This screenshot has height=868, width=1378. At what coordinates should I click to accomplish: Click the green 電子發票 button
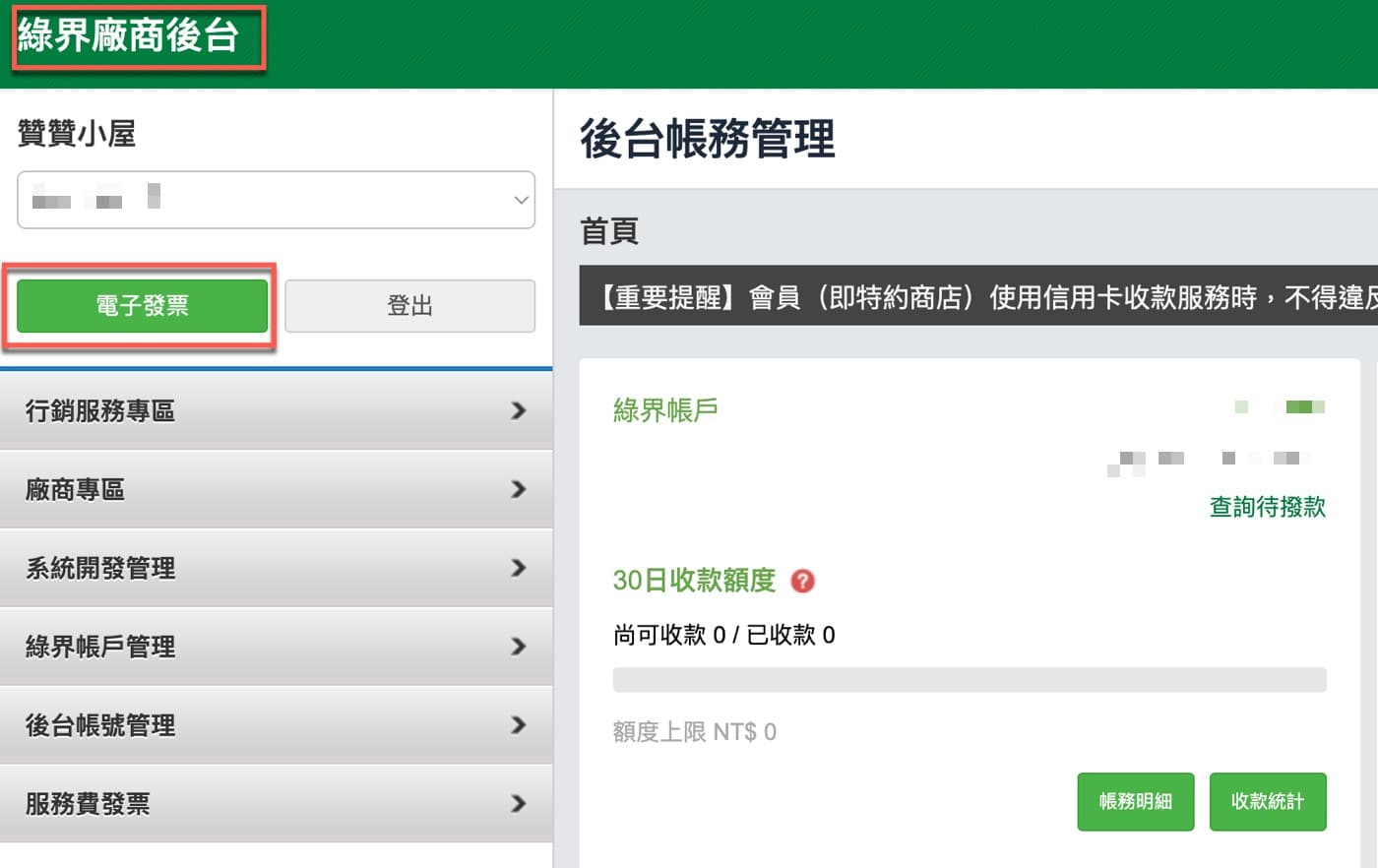click(143, 305)
